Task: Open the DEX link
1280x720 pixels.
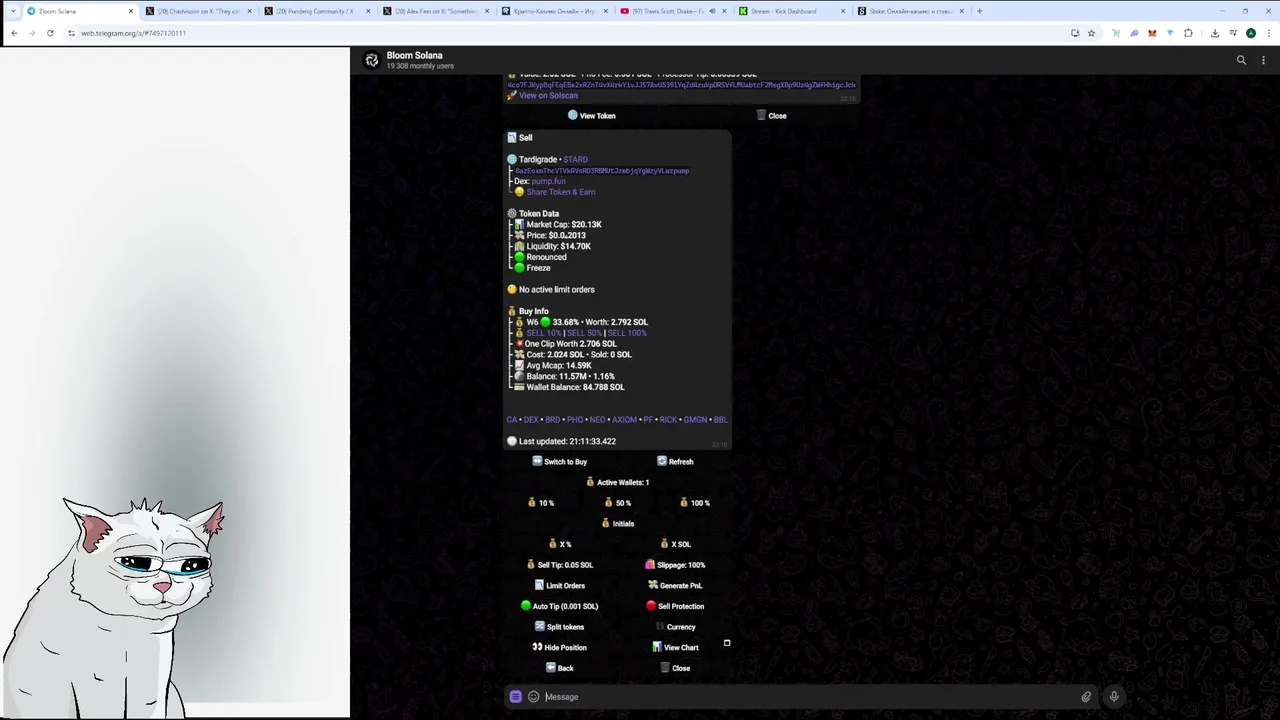Action: (x=531, y=420)
